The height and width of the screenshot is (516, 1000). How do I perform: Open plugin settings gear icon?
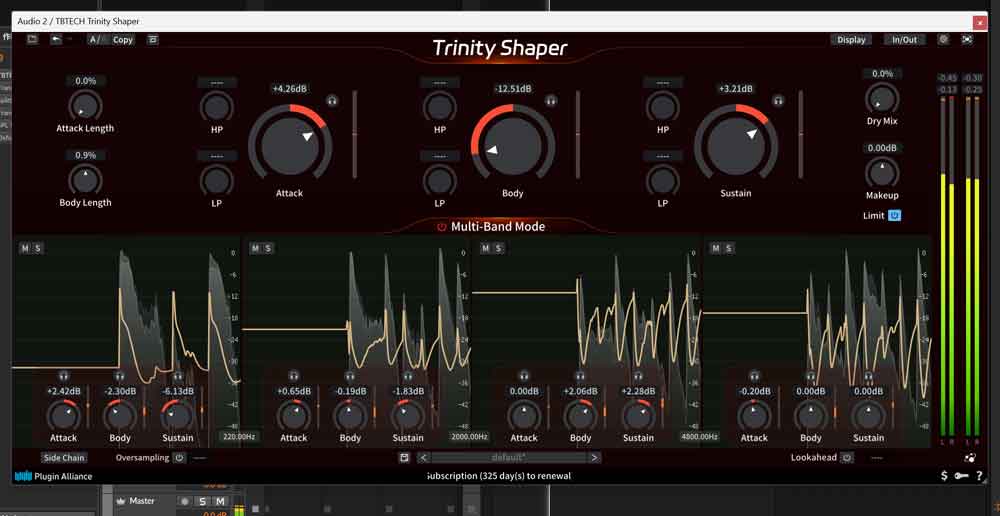[x=944, y=40]
